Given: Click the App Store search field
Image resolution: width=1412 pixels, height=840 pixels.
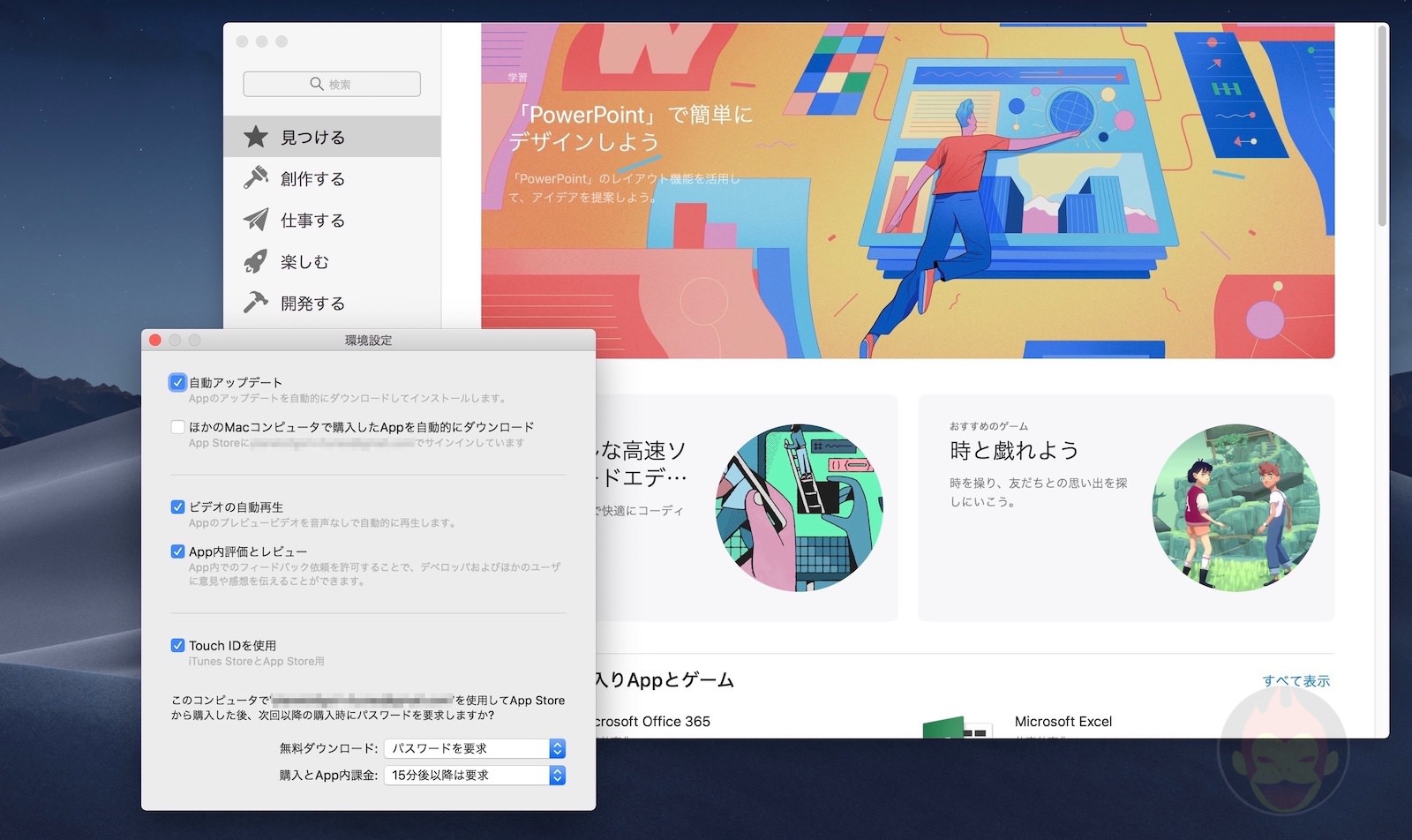Looking at the screenshot, I should tap(332, 84).
